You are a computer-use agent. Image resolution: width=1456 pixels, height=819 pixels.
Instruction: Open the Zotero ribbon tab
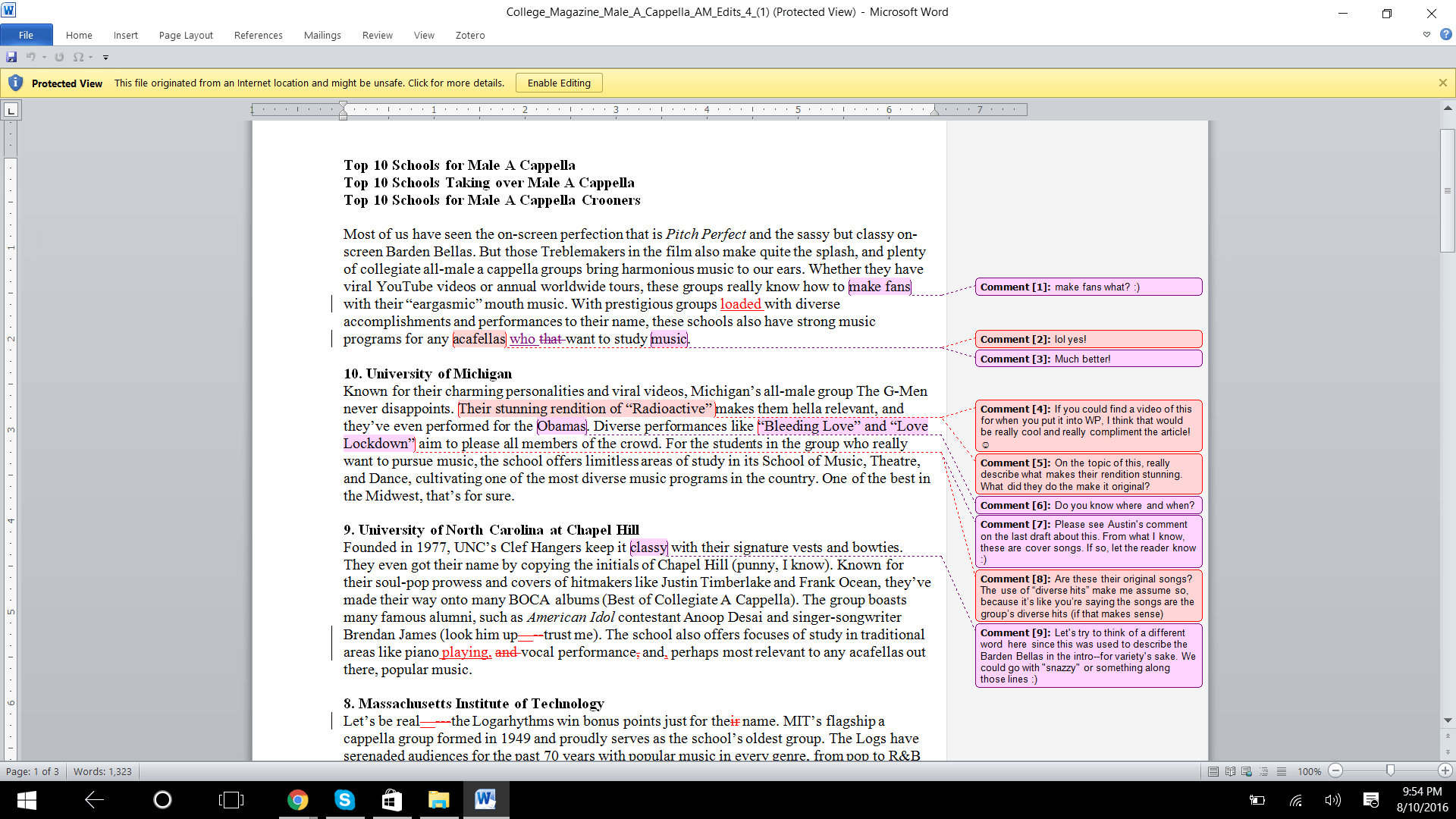tap(470, 35)
